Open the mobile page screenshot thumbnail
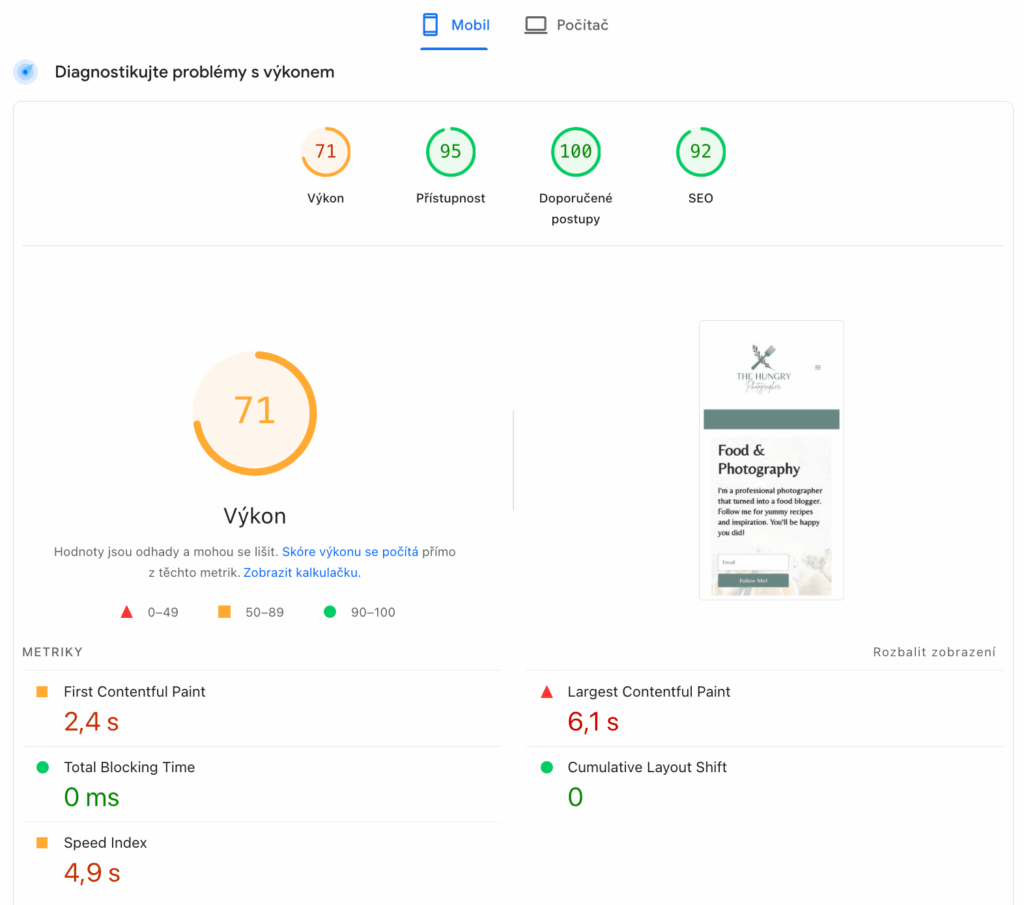Screen dimensions: 1024x905 pos(771,460)
